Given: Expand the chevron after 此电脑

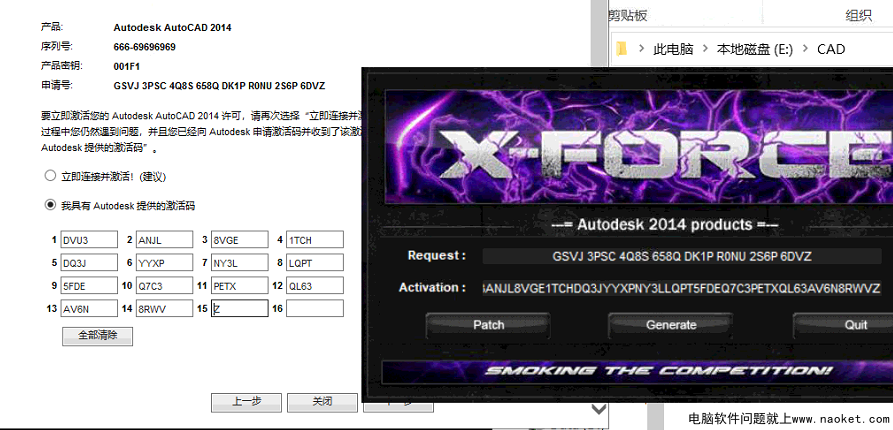Looking at the screenshot, I should point(706,49).
